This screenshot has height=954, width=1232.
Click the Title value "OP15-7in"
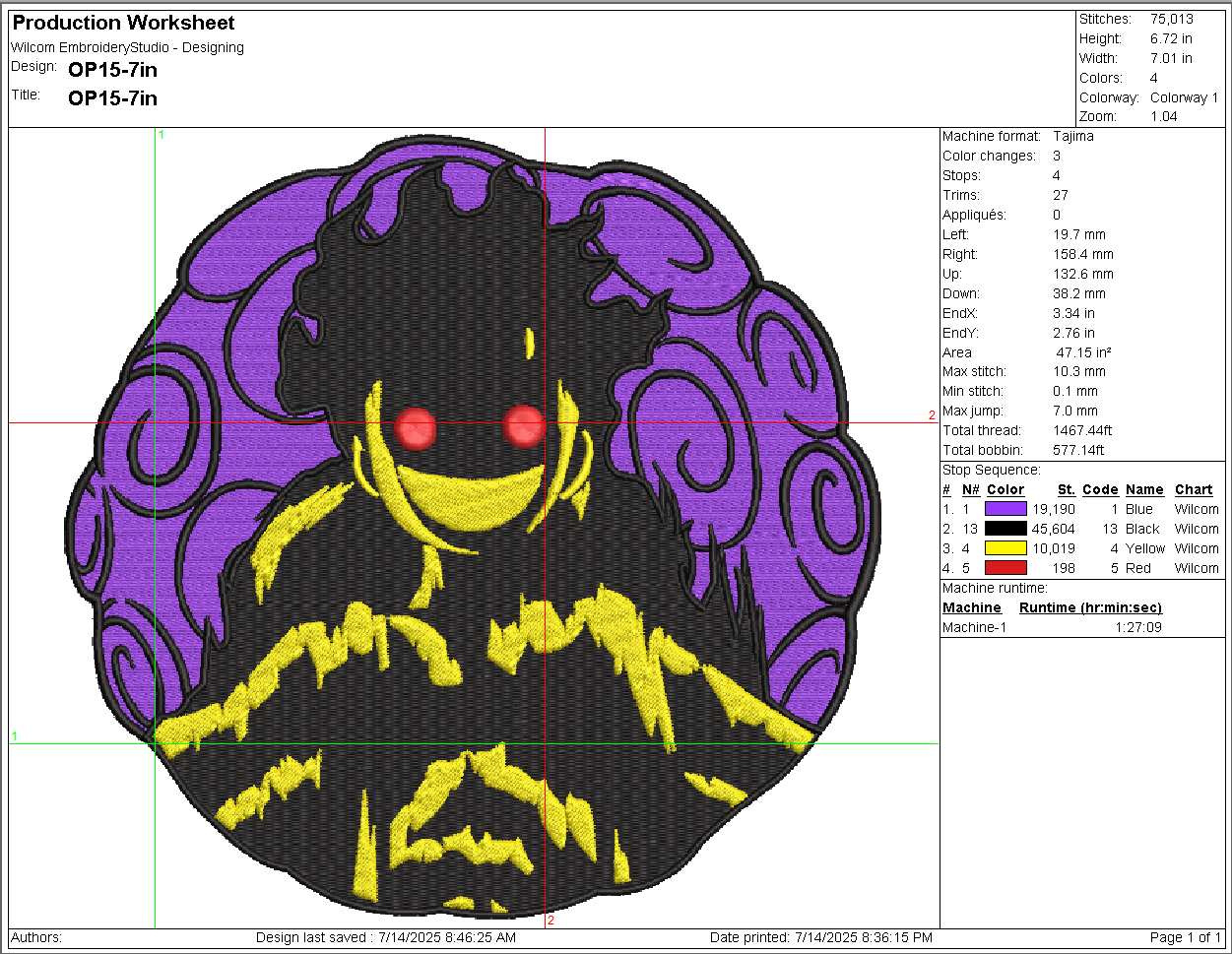[113, 98]
